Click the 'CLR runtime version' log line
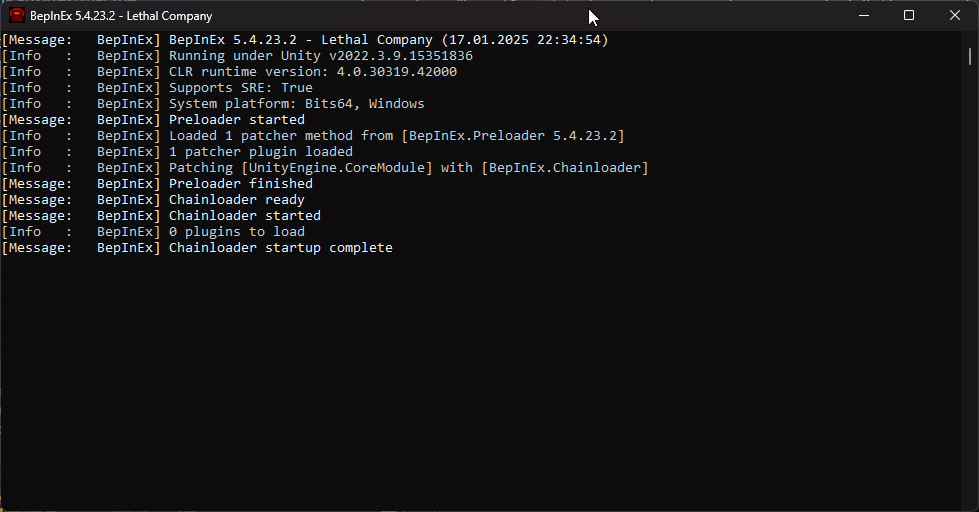 pos(312,72)
